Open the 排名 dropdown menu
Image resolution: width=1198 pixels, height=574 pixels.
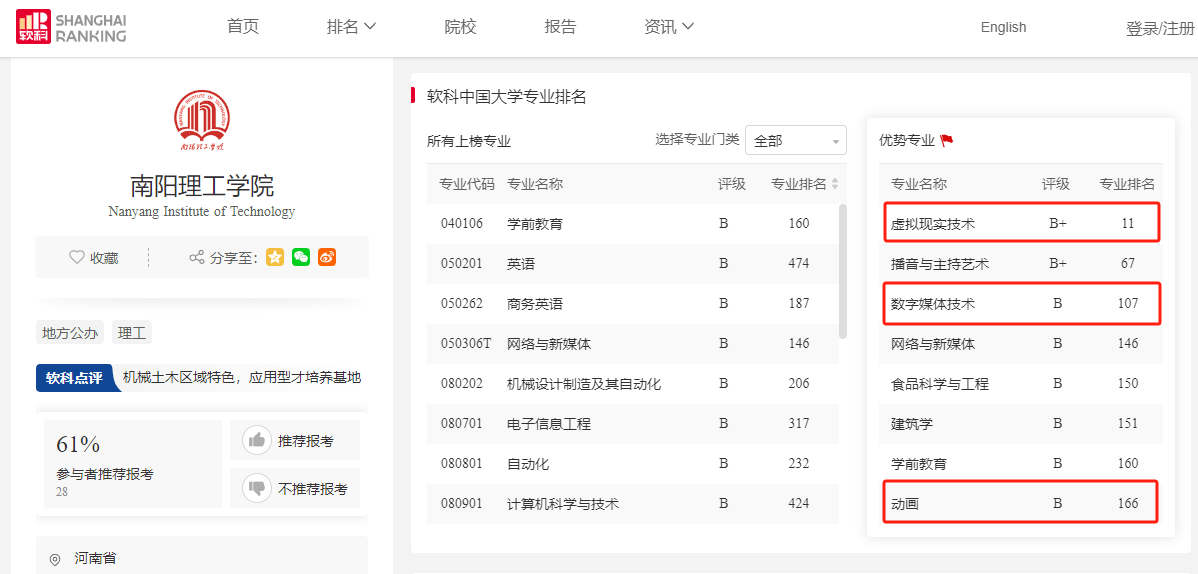tap(351, 27)
